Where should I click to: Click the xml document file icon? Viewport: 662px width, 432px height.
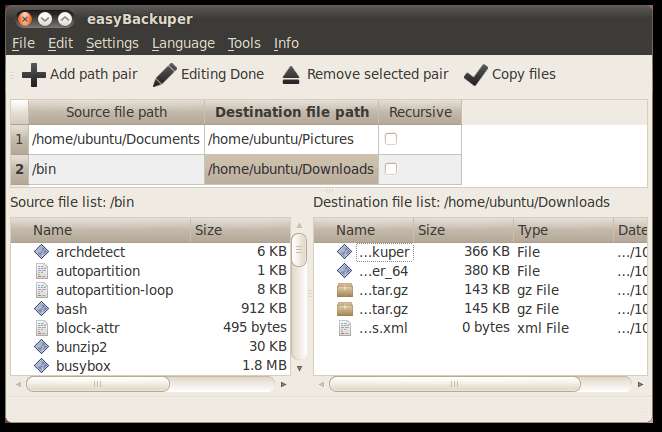pos(345,328)
